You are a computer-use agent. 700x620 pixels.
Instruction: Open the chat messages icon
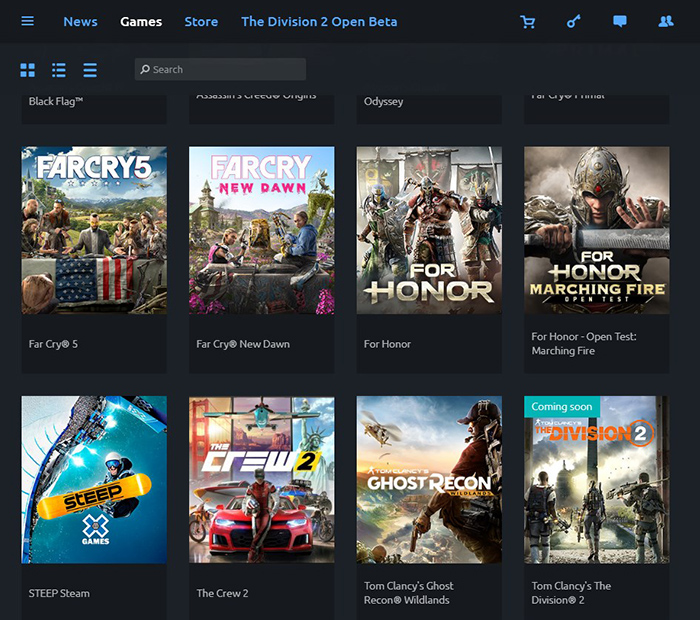[620, 21]
